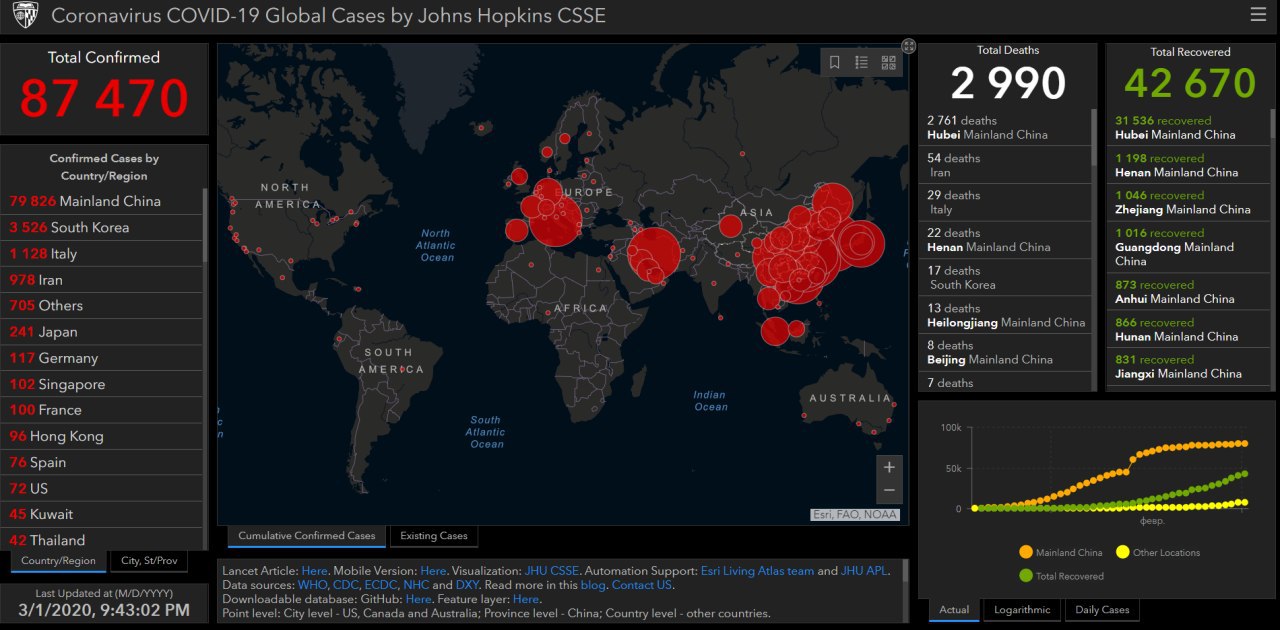This screenshot has height=630, width=1280.
Task: Open the DXY data source link
Action: pos(467,585)
